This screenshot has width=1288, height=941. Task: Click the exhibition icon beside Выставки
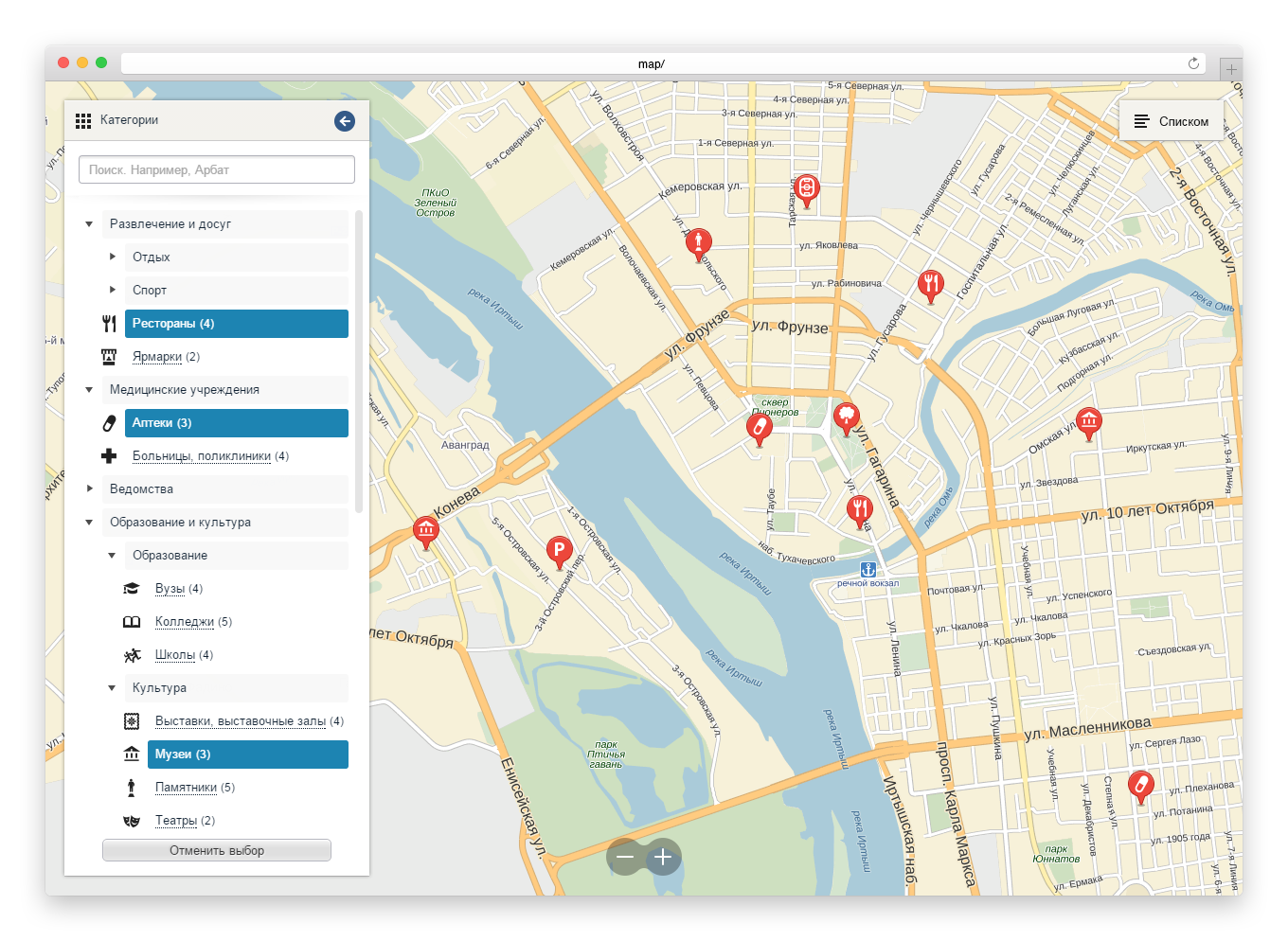pos(132,721)
